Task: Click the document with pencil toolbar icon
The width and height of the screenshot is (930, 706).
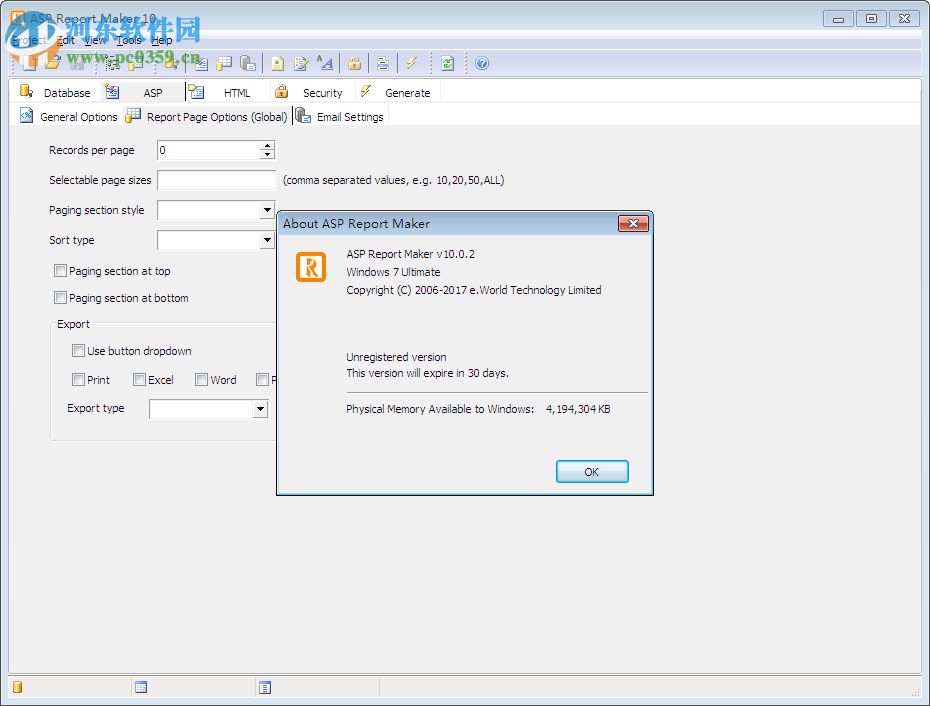Action: coord(301,63)
